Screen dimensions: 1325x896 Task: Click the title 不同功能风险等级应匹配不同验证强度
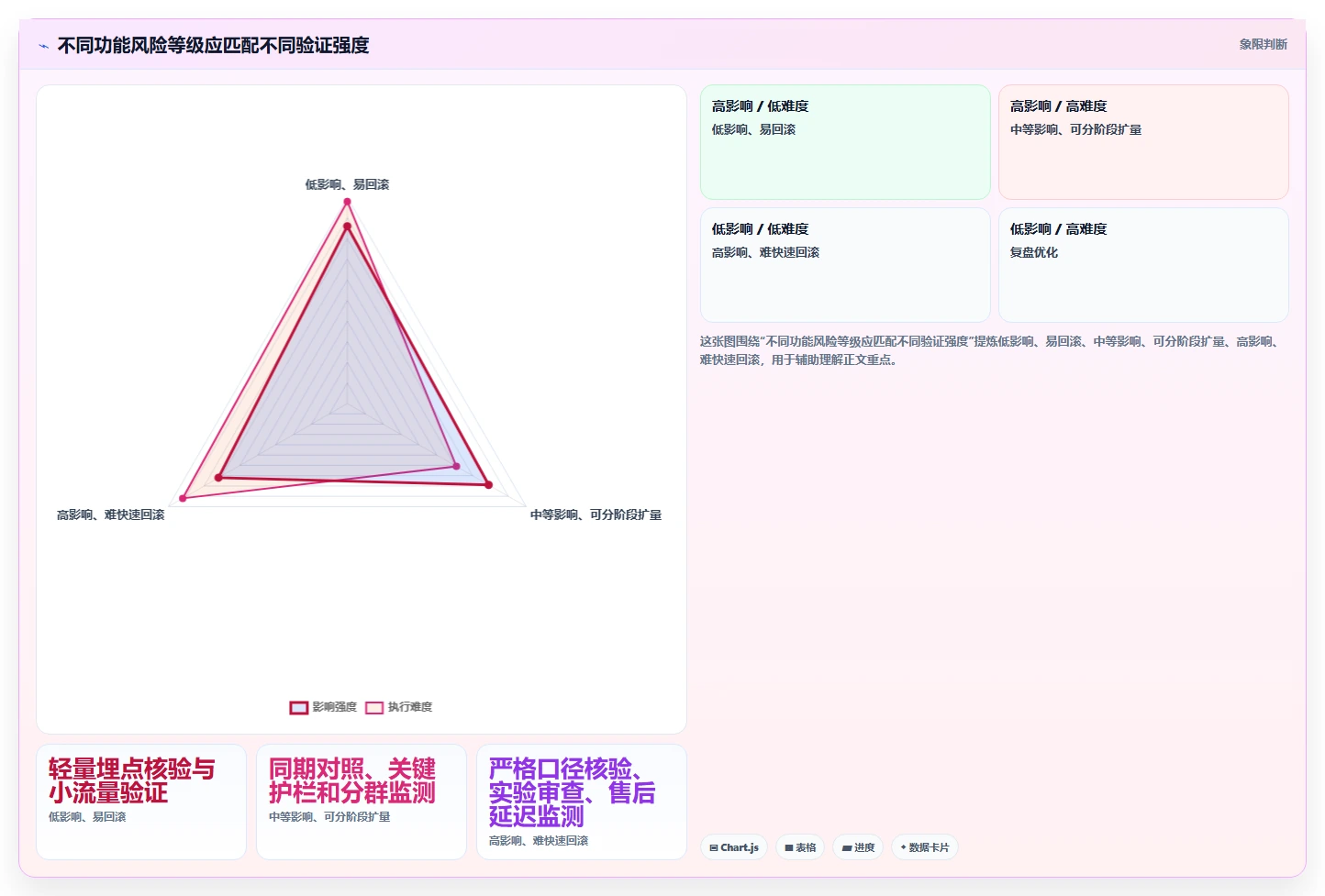pos(213,45)
